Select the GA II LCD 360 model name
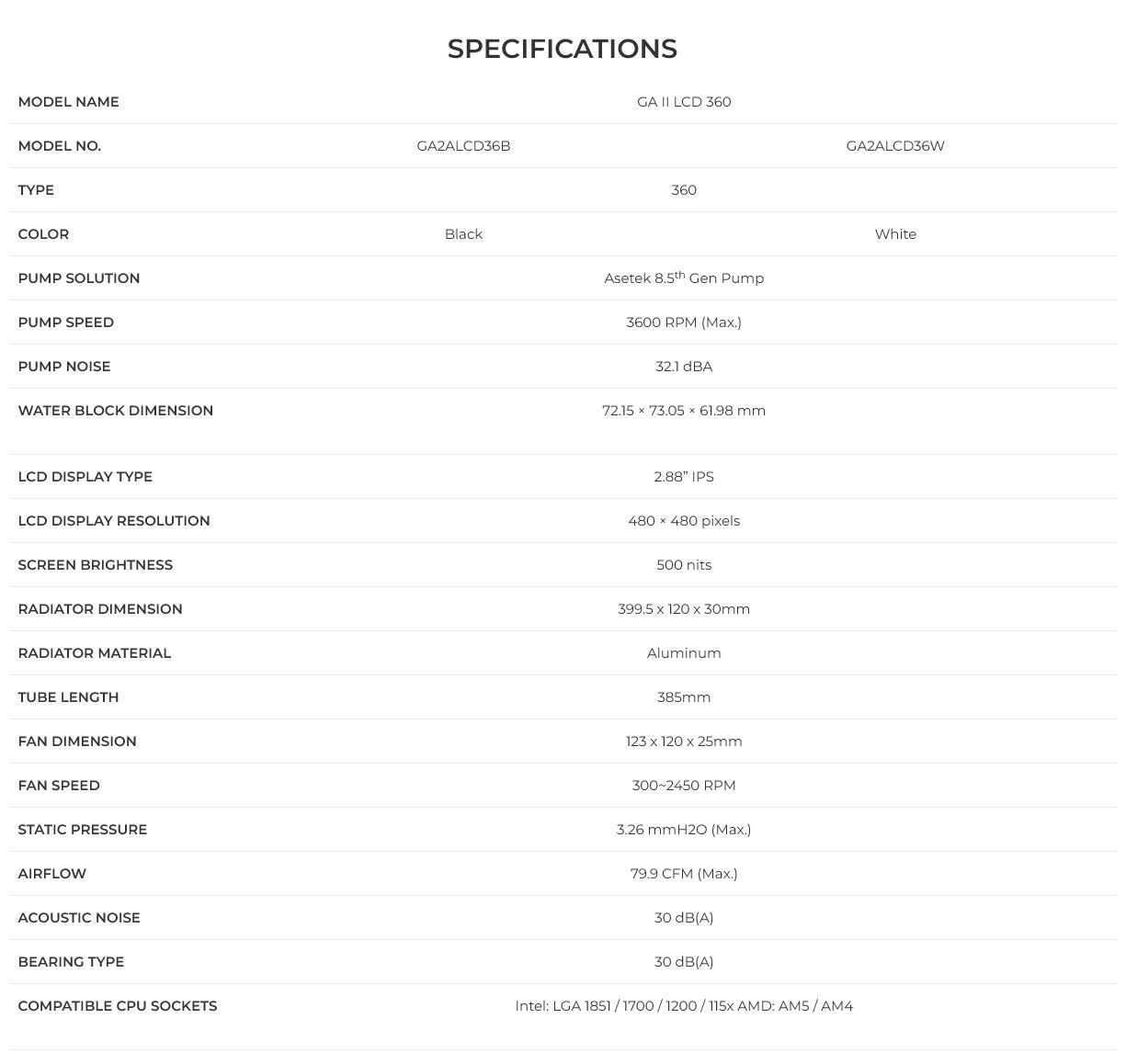This screenshot has height=1064, width=1126. (684, 102)
